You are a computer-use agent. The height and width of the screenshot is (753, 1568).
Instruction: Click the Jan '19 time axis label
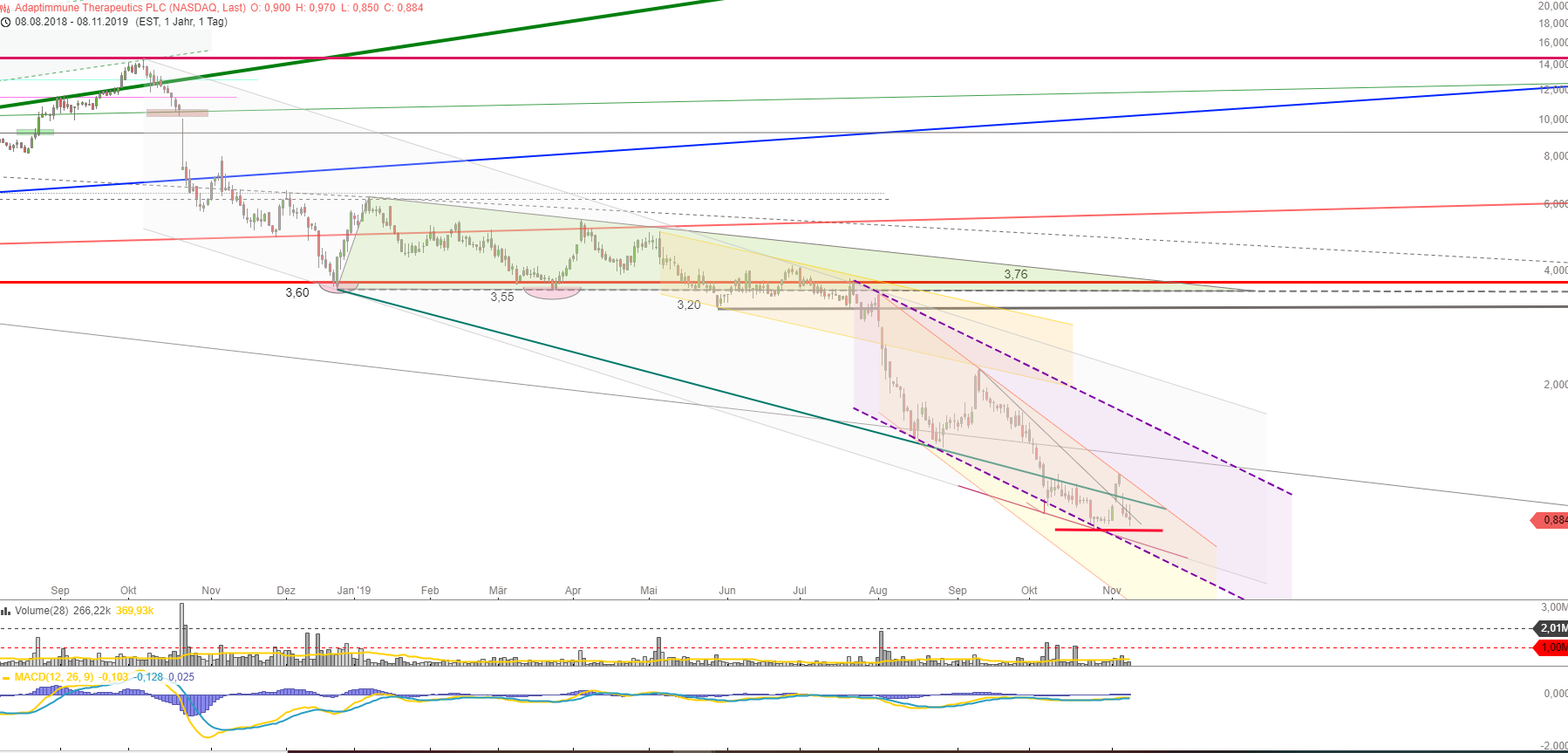click(354, 591)
